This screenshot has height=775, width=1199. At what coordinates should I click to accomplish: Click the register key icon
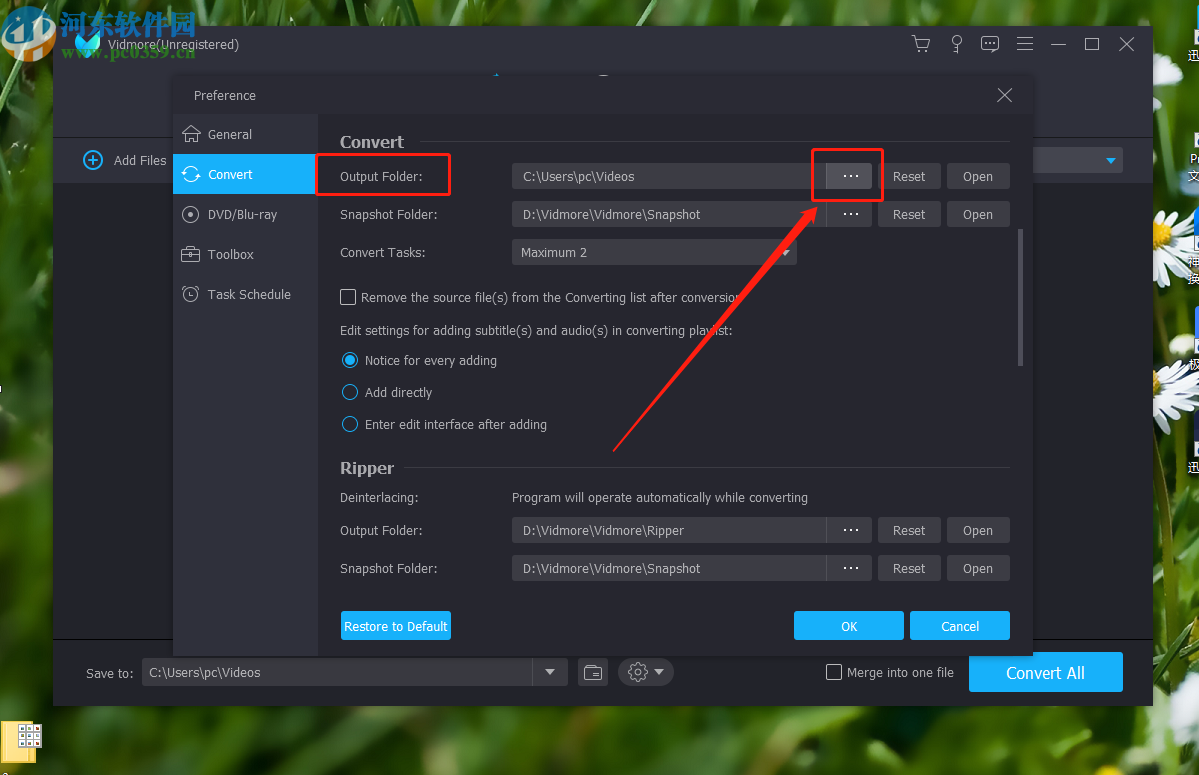pos(957,44)
